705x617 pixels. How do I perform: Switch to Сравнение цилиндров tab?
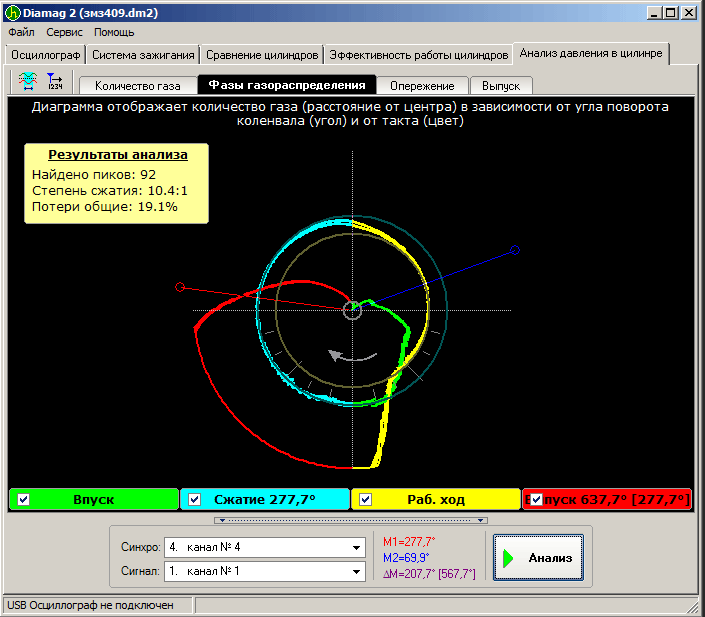tap(262, 55)
